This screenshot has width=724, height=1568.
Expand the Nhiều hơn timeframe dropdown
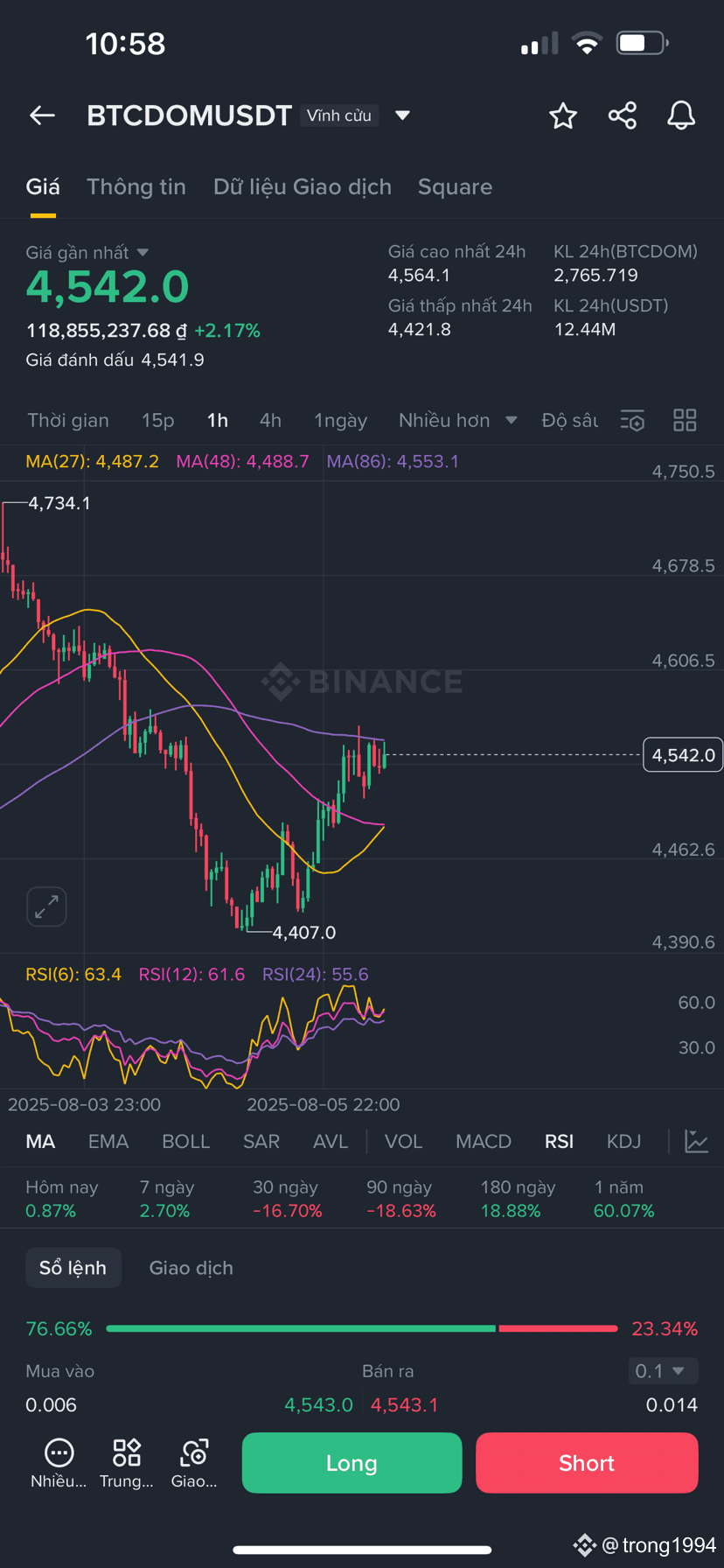458,421
